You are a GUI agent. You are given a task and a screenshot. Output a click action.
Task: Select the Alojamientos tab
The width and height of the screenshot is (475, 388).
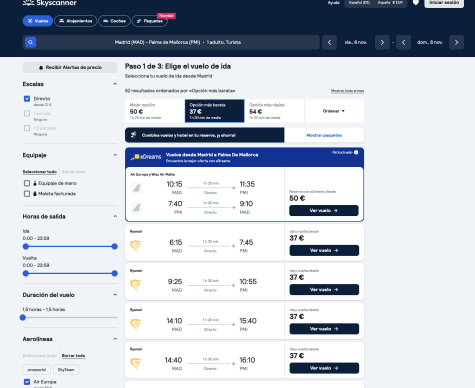coord(76,21)
